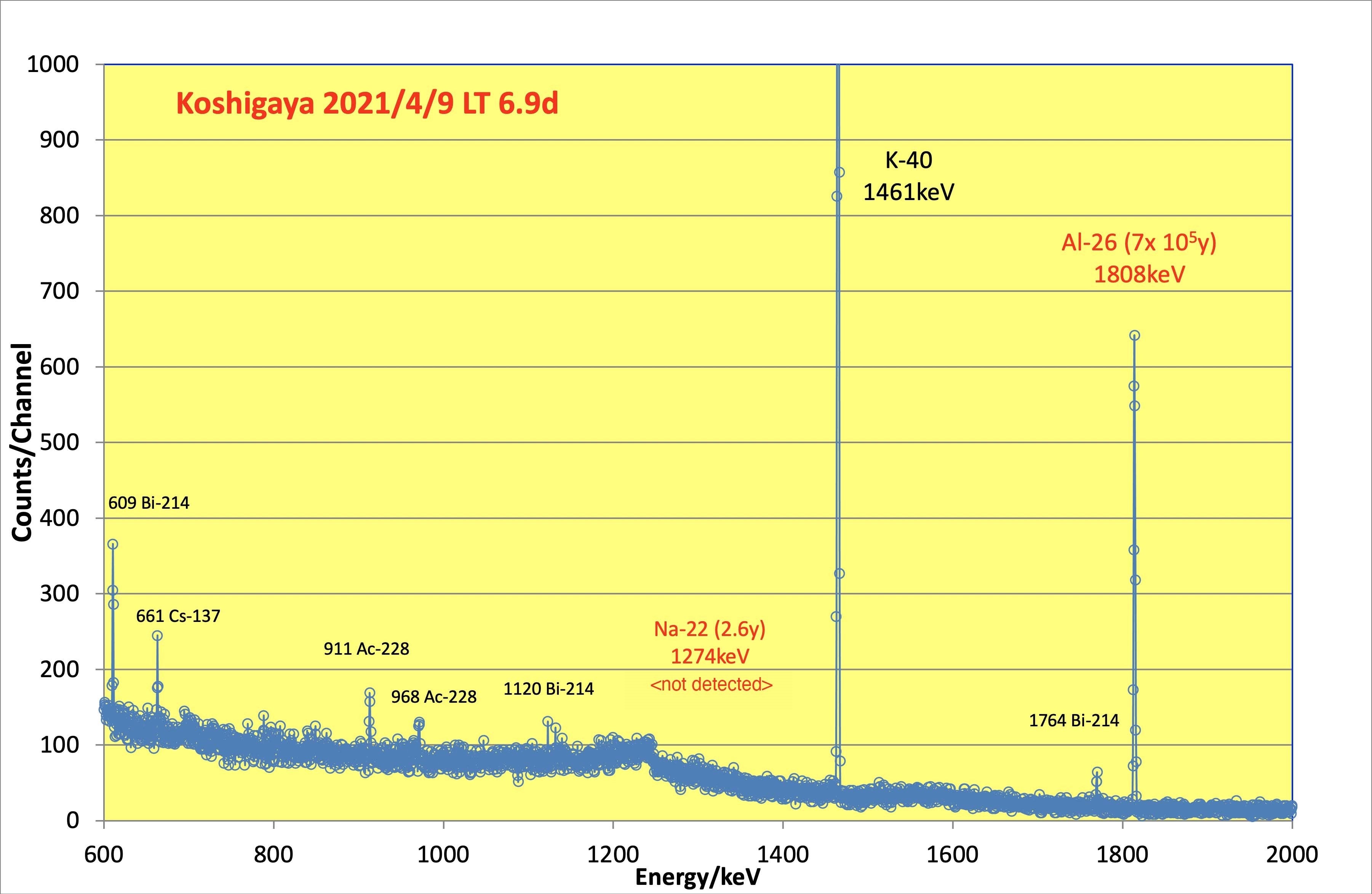Image resolution: width=1372 pixels, height=894 pixels.
Task: Click the 500 tick label on y-axis
Action: pyautogui.click(x=59, y=442)
